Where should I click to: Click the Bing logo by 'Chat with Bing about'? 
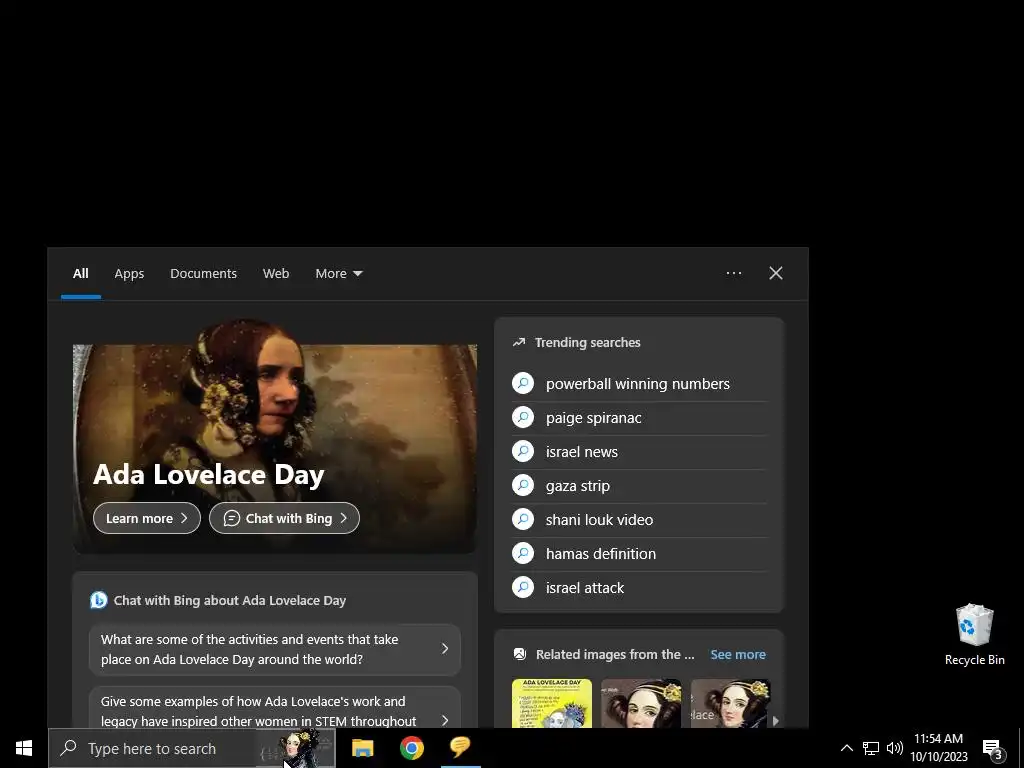point(99,600)
